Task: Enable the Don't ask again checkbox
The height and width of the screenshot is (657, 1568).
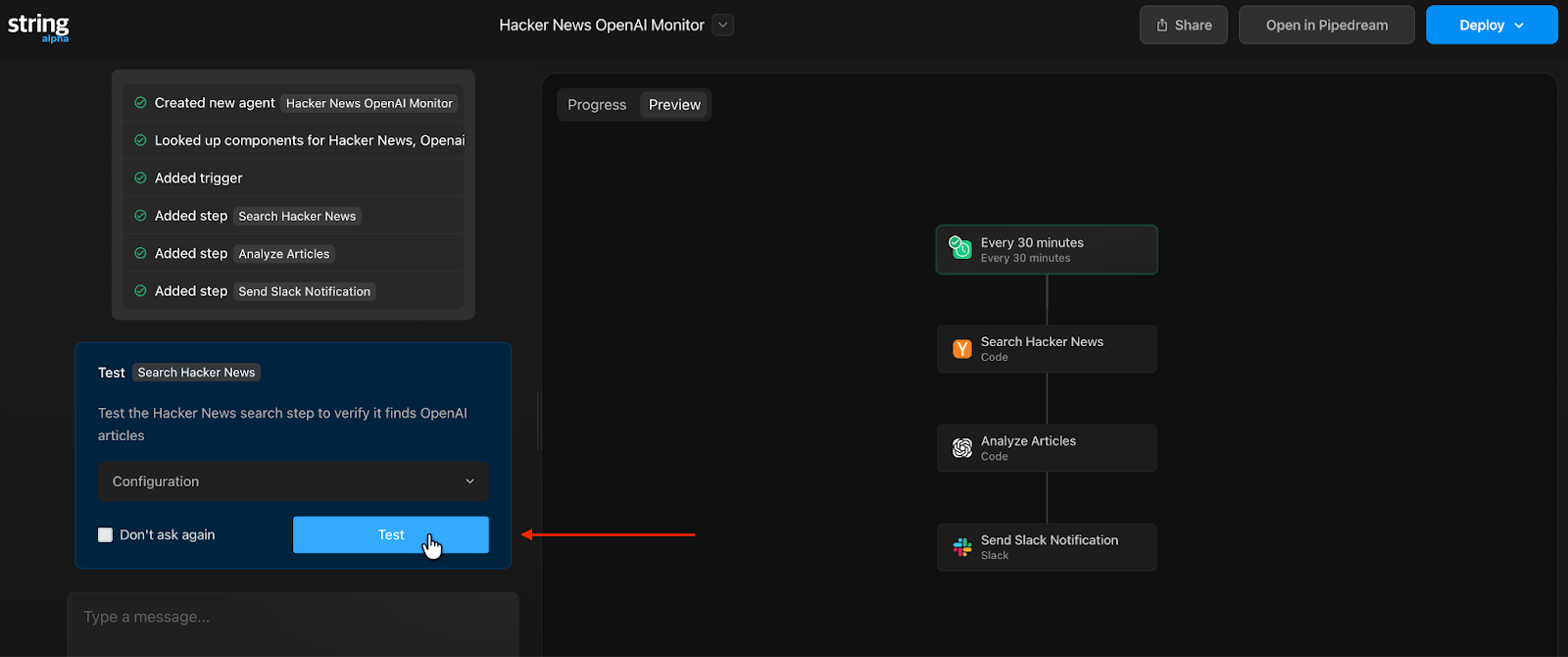Action: [106, 534]
